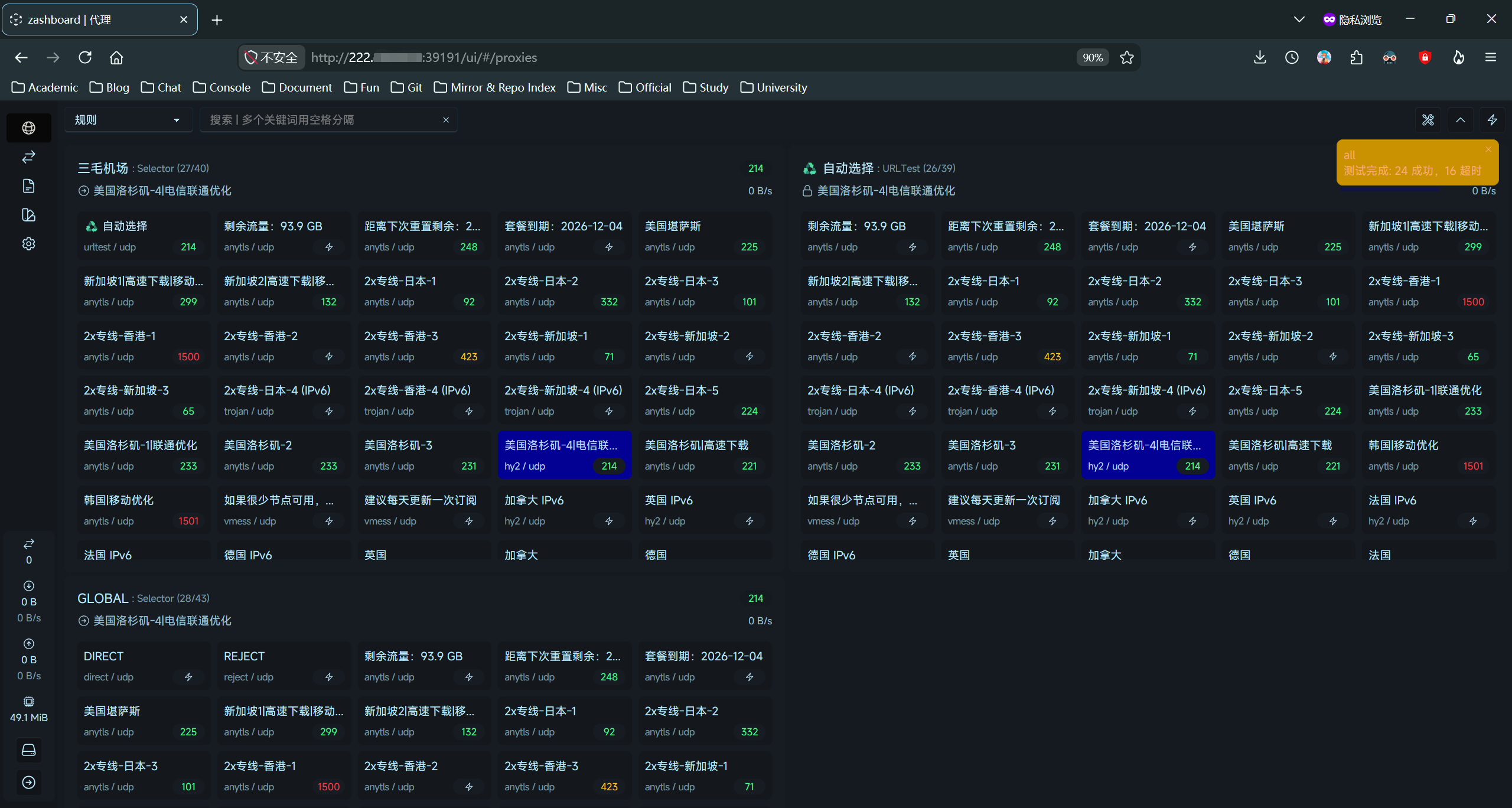Open the list-all-tabs dropdown arrow

coord(1299,19)
